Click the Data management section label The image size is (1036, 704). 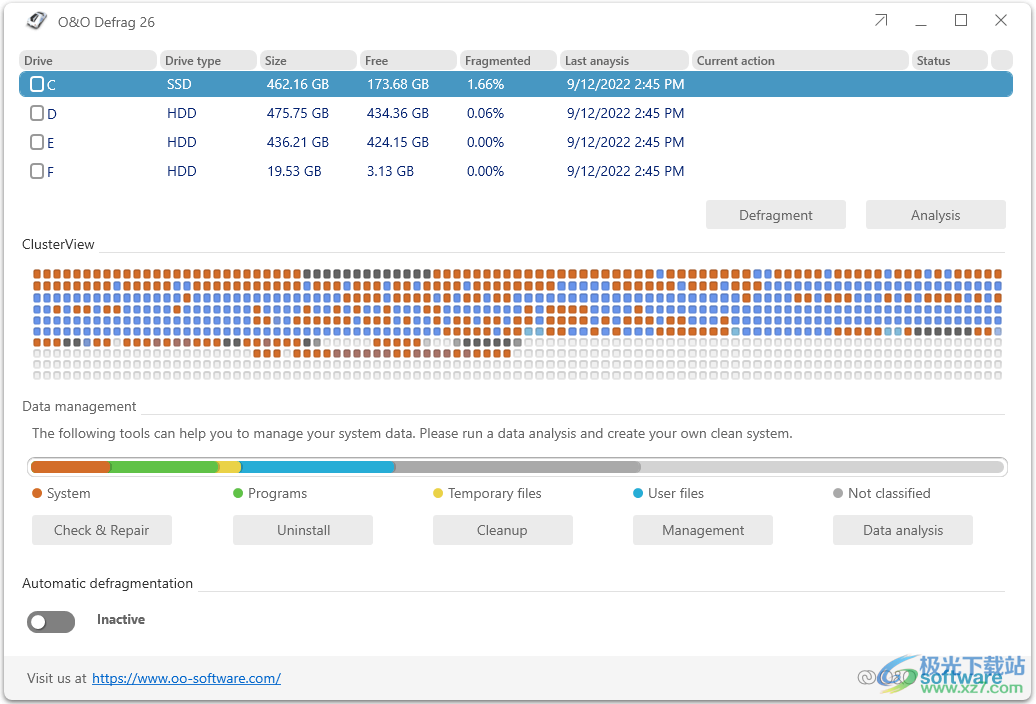pos(79,406)
